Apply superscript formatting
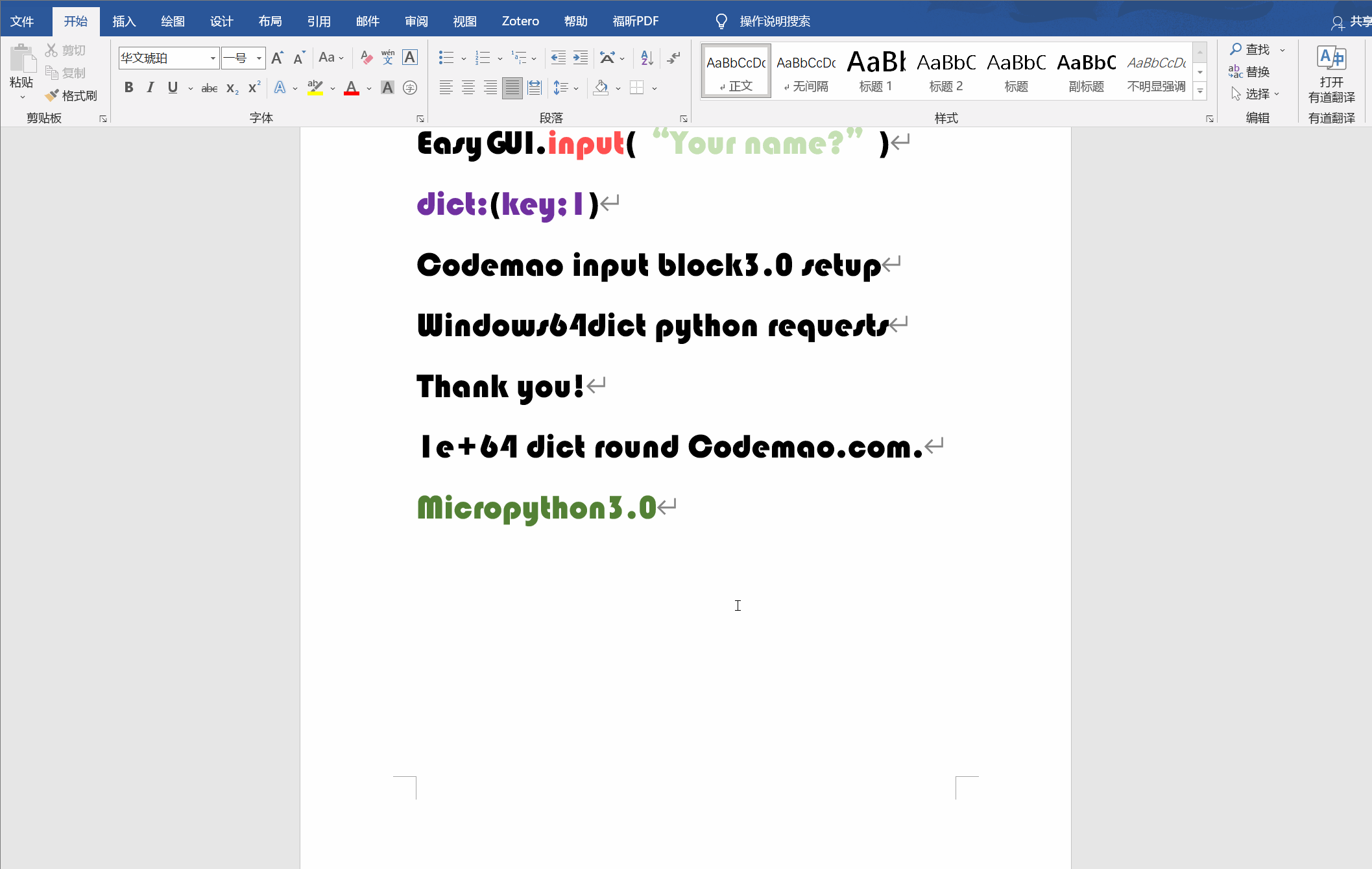The image size is (1372, 869). (254, 88)
